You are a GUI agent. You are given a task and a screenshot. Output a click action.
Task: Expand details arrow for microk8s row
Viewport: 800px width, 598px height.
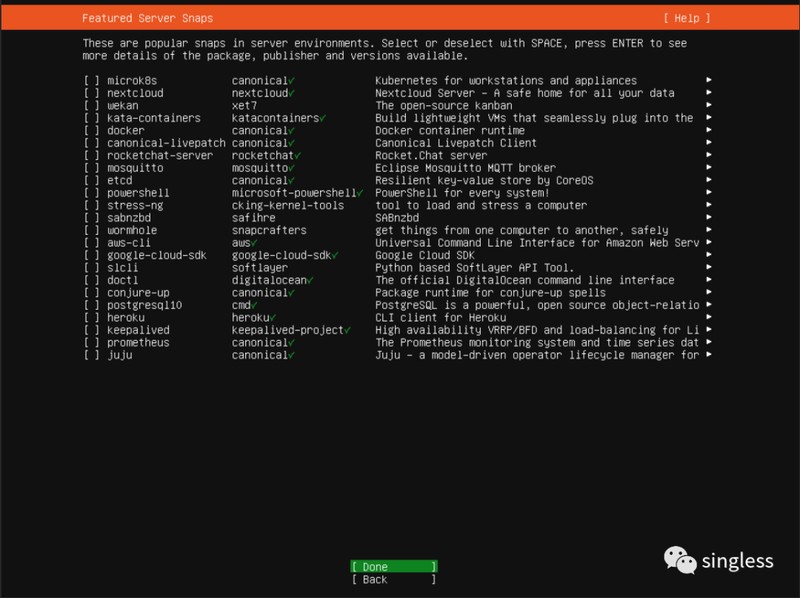click(x=709, y=80)
